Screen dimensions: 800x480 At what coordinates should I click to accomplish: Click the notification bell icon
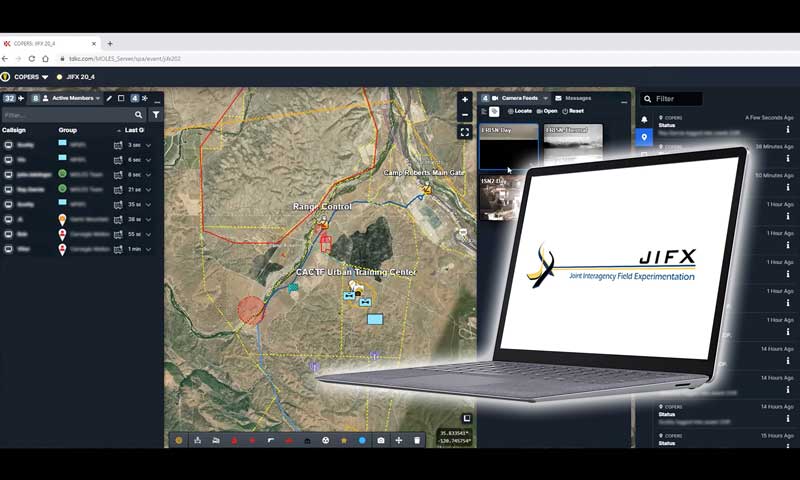pos(644,119)
